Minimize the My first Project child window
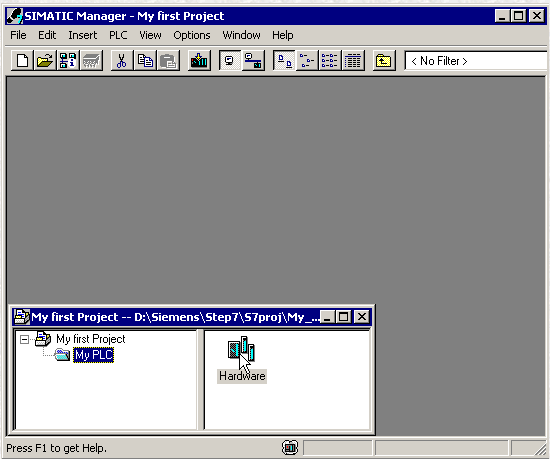Screen dimensions: 550x459 [x=327, y=317]
